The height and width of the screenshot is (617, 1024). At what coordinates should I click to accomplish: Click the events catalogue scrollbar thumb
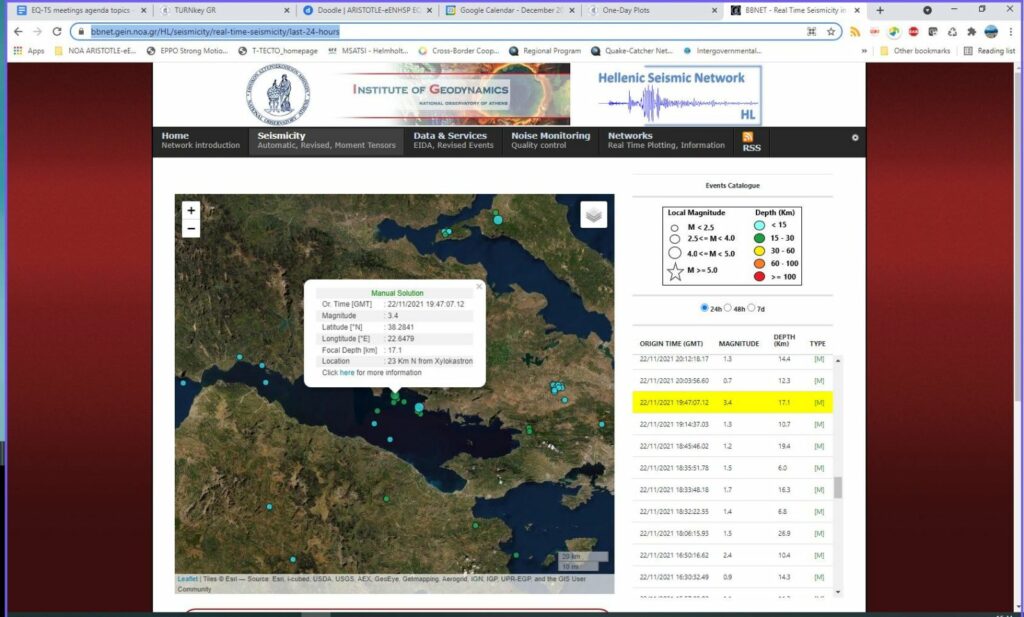point(838,487)
